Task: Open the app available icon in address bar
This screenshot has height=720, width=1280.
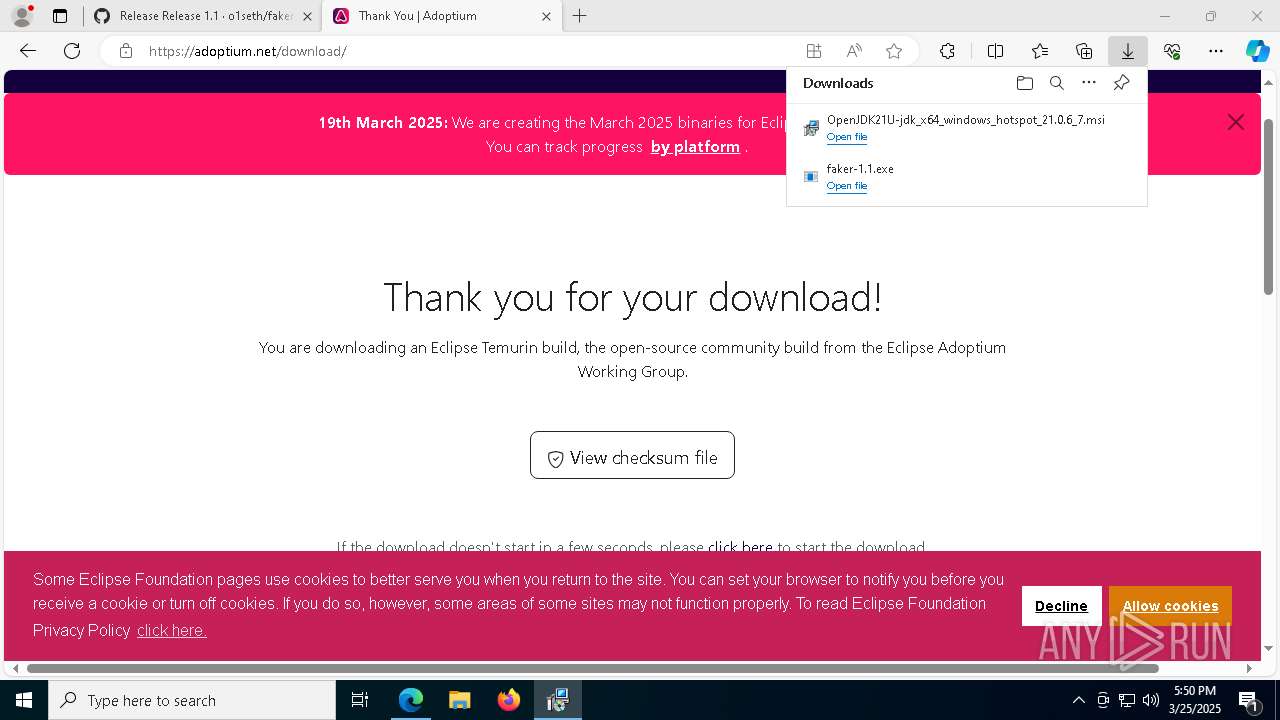Action: (814, 51)
